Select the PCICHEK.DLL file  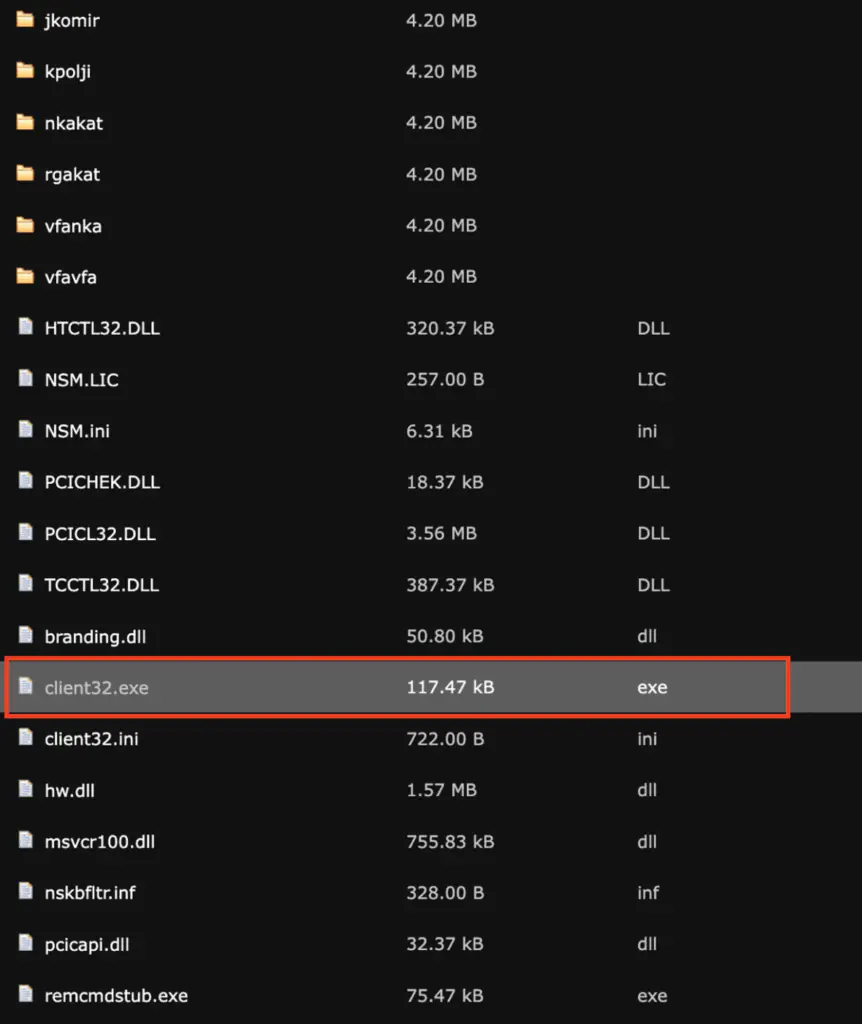102,482
